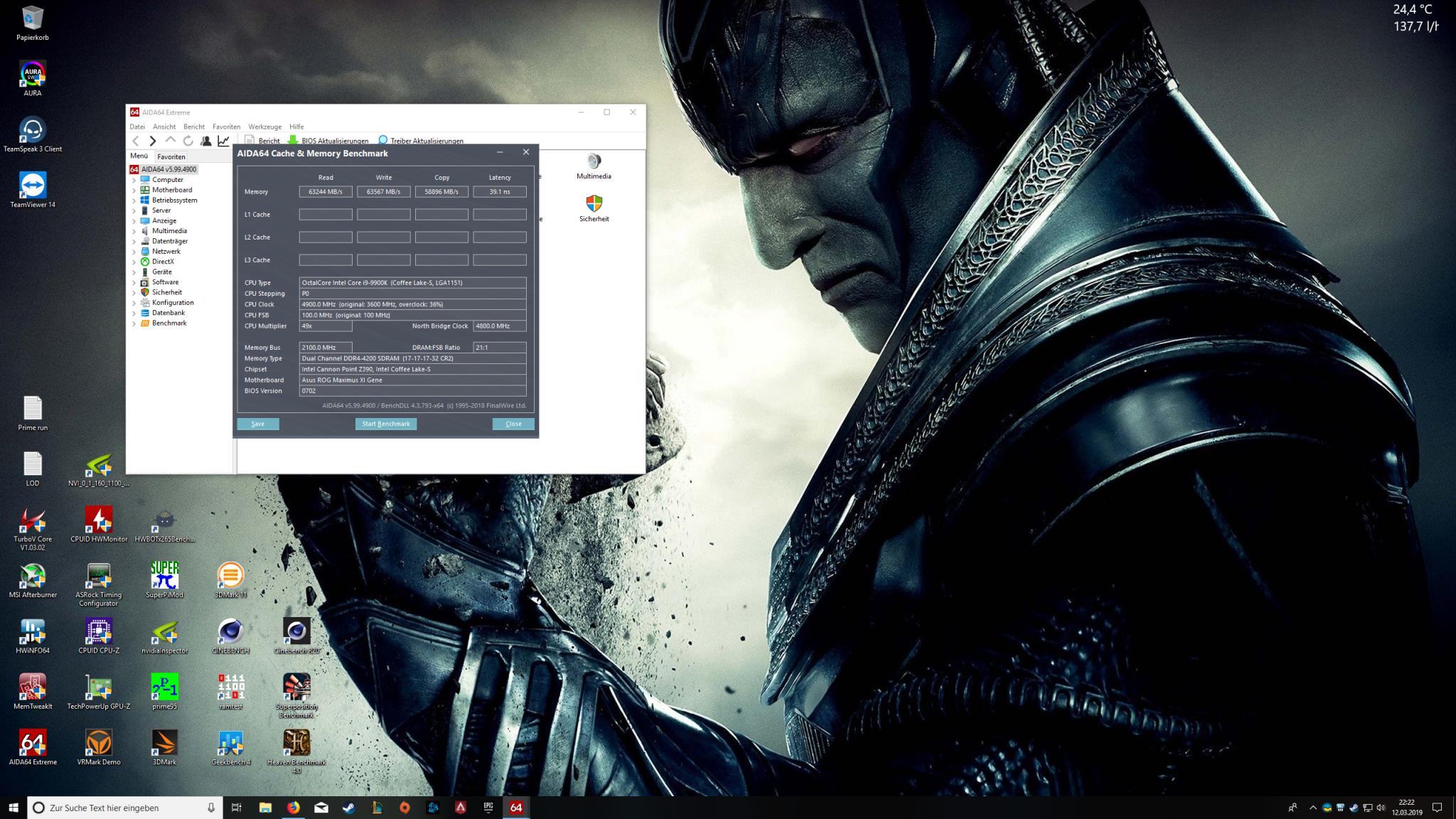Screen dimensions: 1456x819
Task: Expand the Betriebssystem tree node
Action: tap(134, 200)
